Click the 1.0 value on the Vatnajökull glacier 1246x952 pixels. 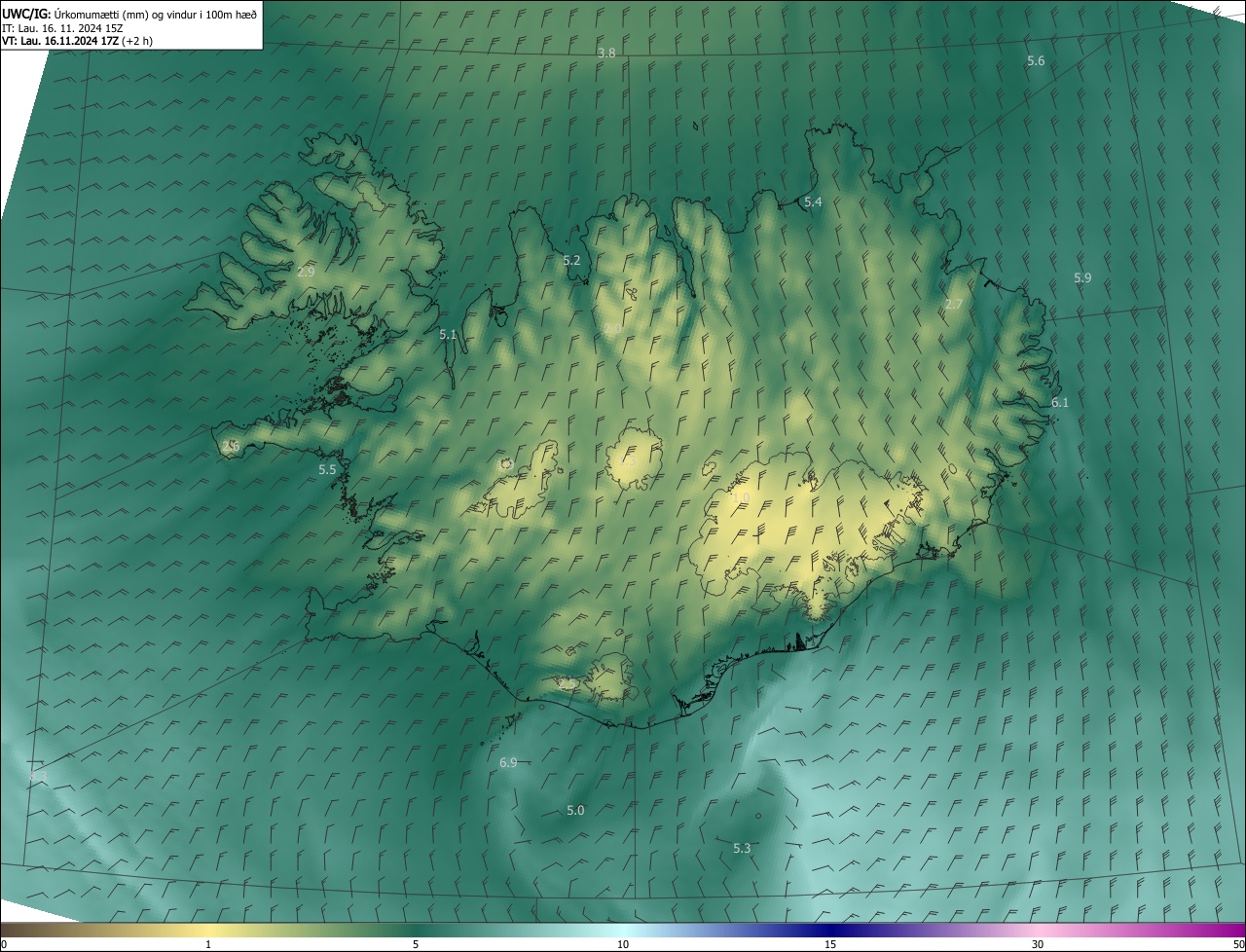click(x=740, y=498)
